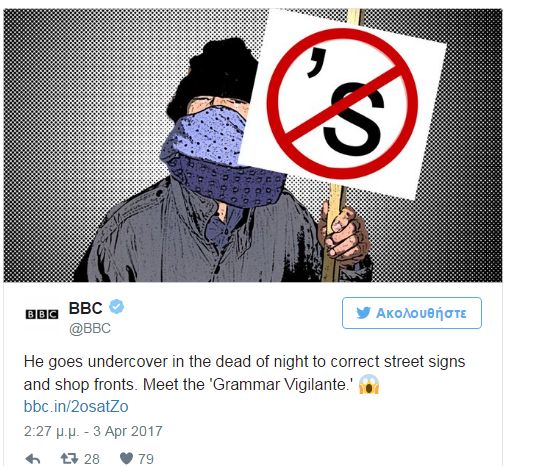This screenshot has width=536, height=466.
Task: Open the bbc.in/2osatZo link
Action: point(76,407)
